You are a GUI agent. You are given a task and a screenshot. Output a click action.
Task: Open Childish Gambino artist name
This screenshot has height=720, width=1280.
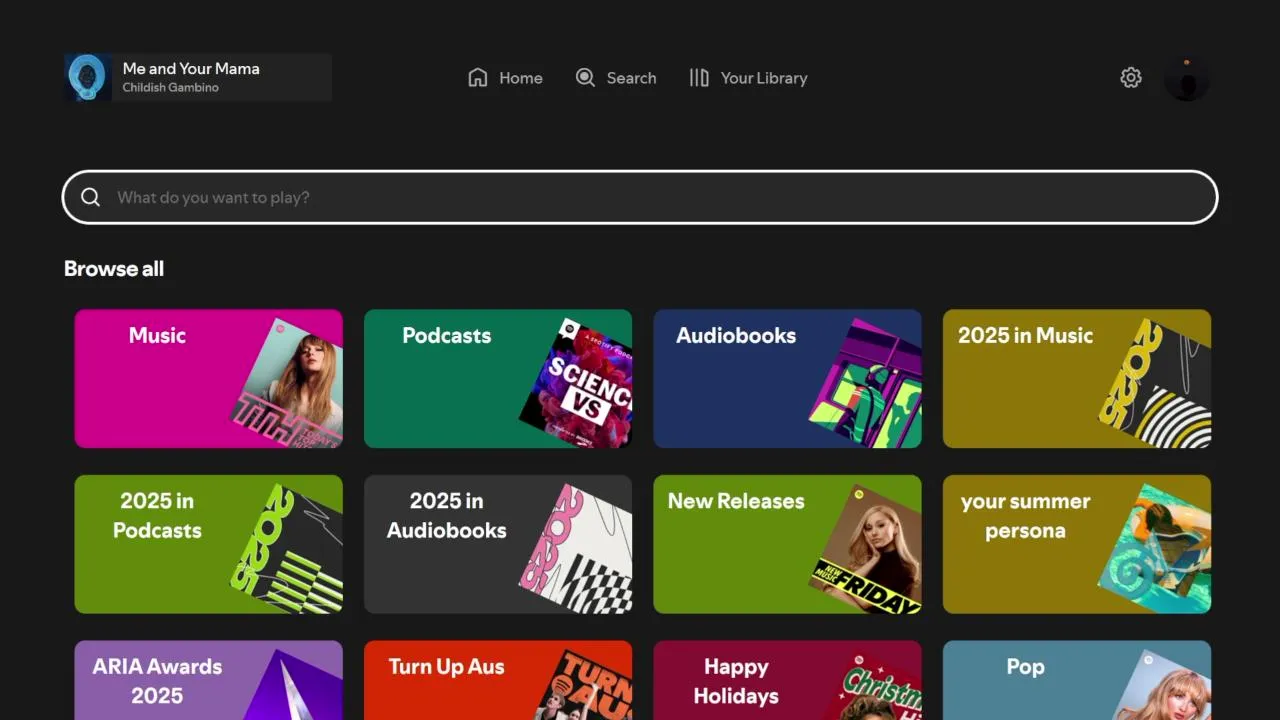pyautogui.click(x=171, y=88)
